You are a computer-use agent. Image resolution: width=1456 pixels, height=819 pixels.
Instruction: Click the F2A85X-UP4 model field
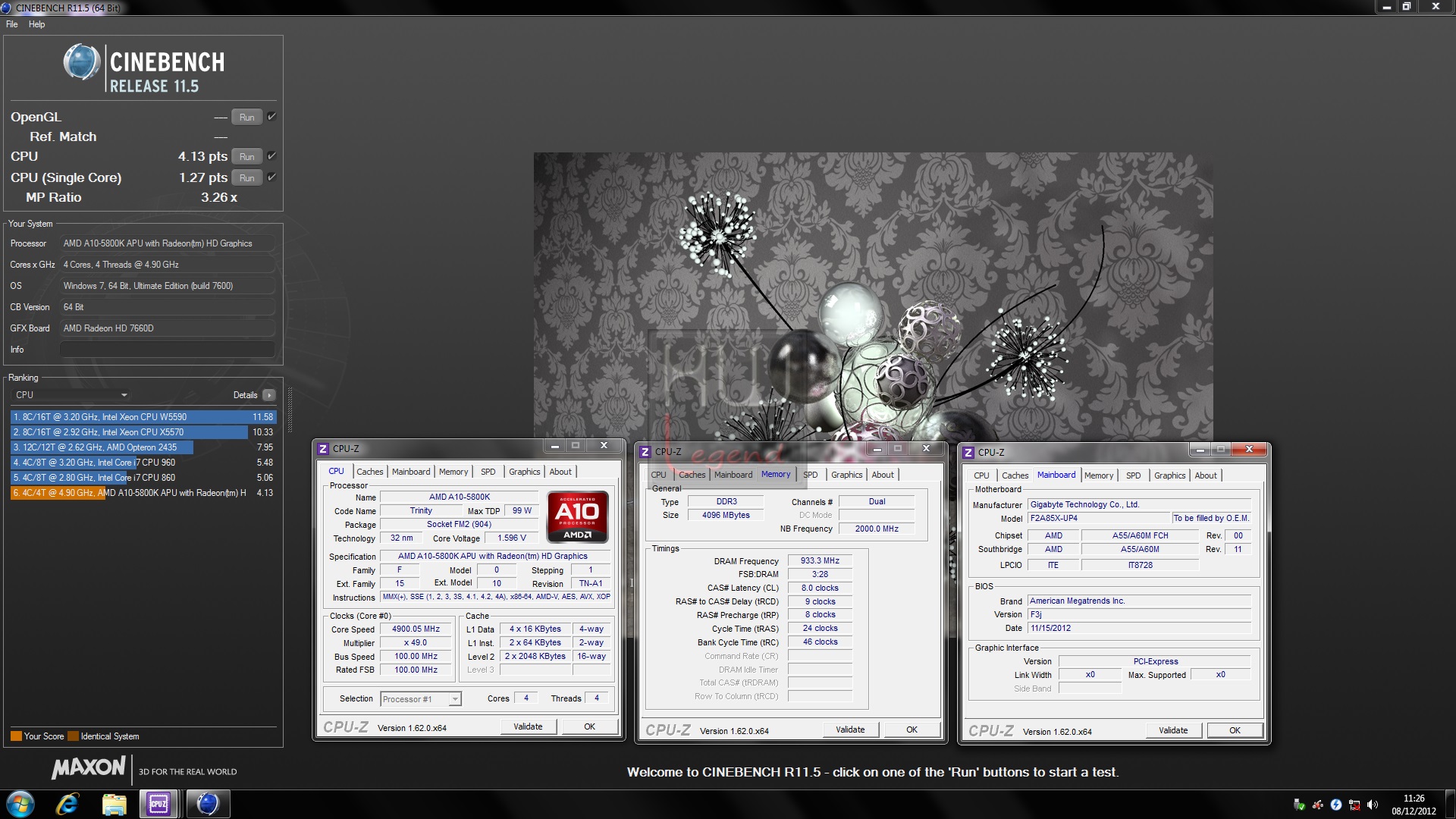(x=1100, y=519)
